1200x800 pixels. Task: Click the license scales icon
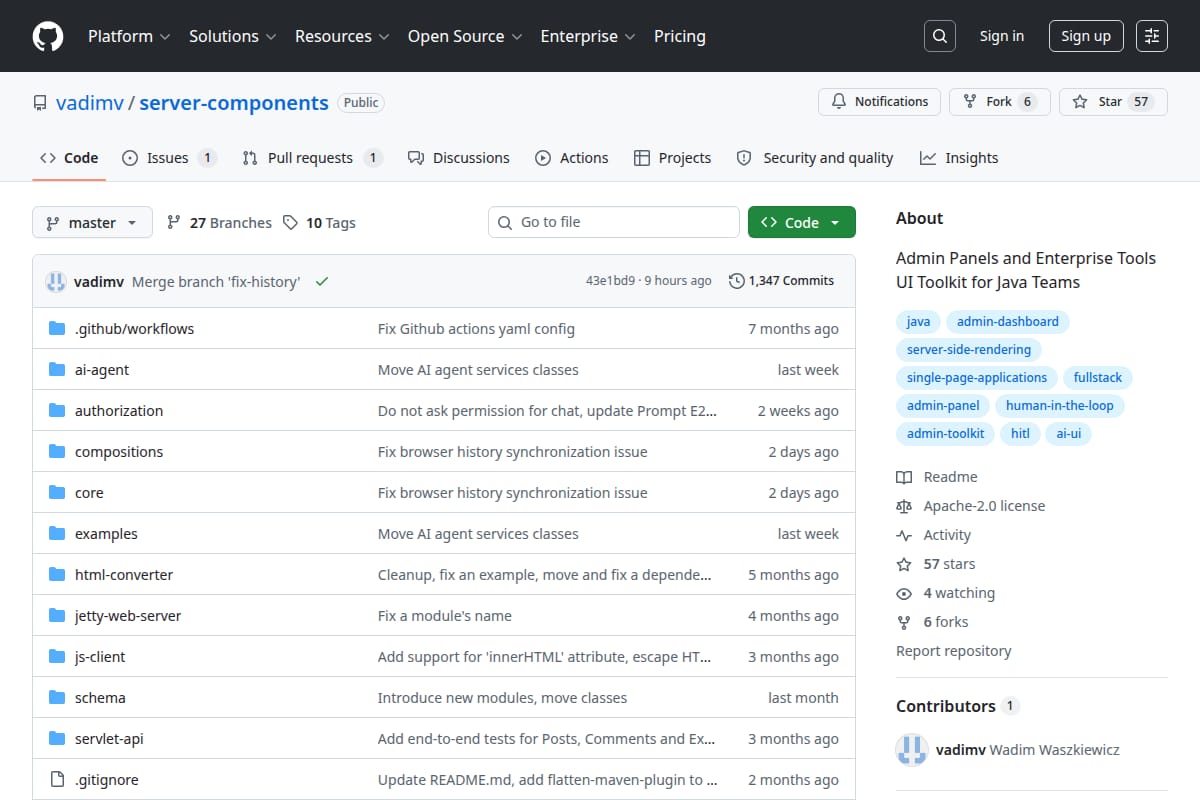(904, 506)
